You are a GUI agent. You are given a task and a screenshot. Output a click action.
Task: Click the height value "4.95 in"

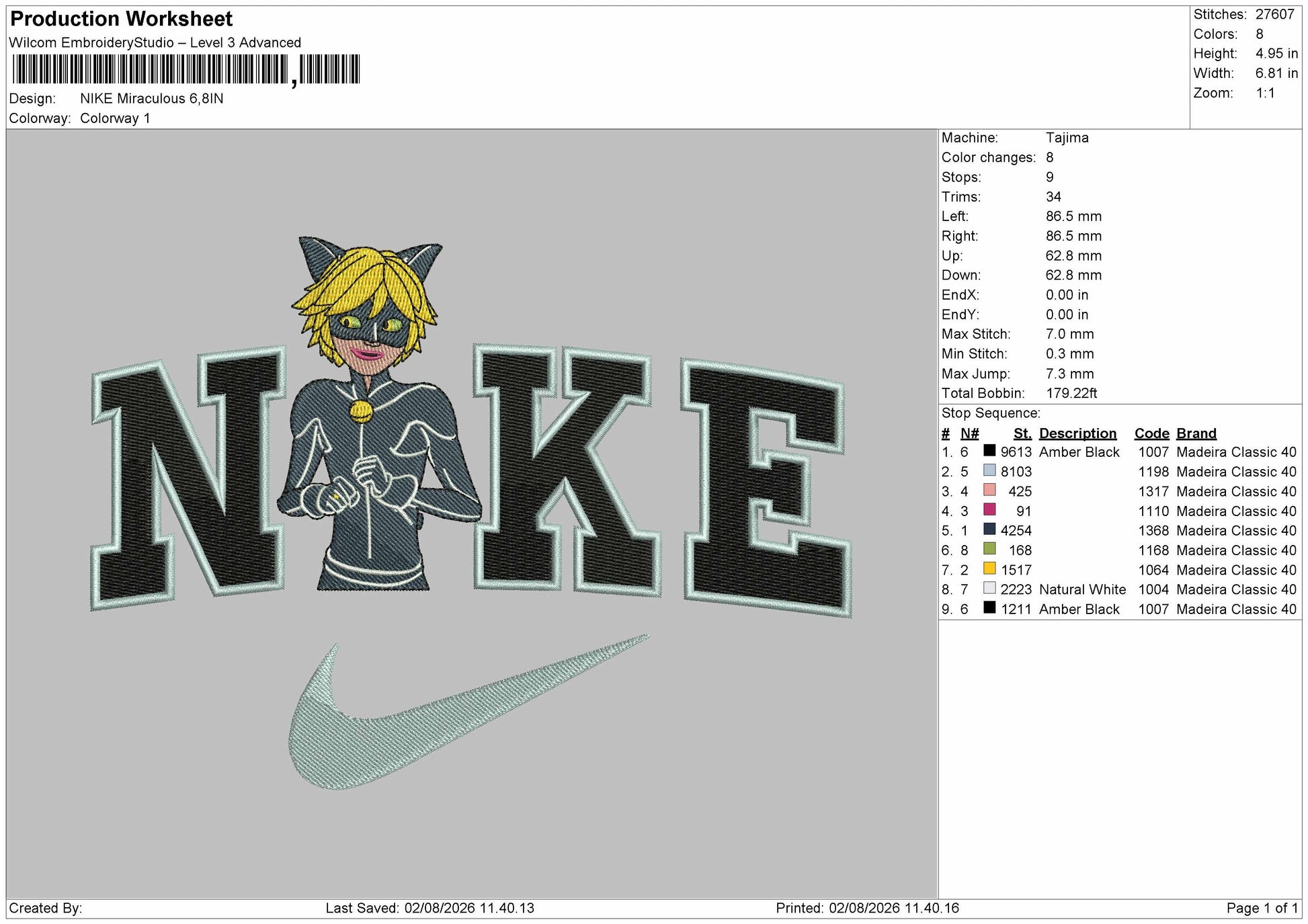[x=1276, y=54]
